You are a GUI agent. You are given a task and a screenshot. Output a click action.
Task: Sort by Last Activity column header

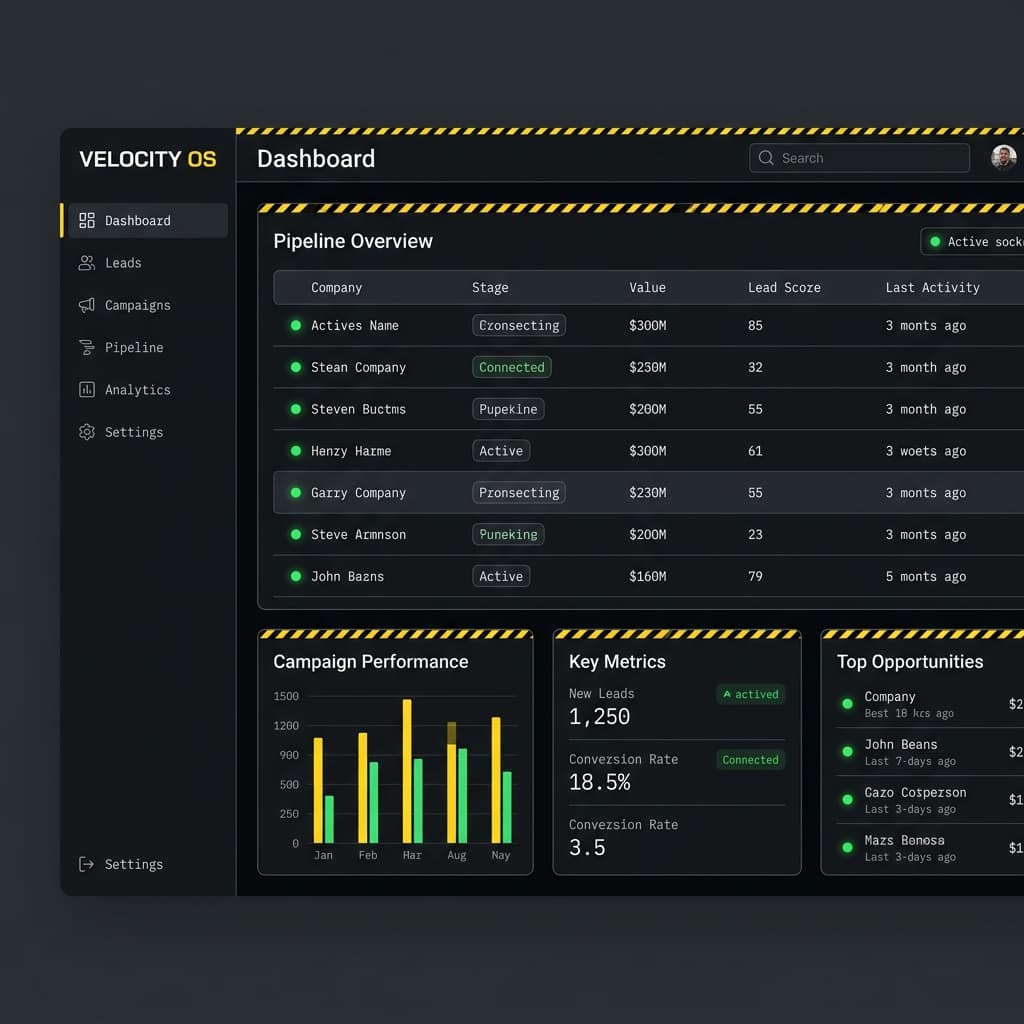coord(932,287)
